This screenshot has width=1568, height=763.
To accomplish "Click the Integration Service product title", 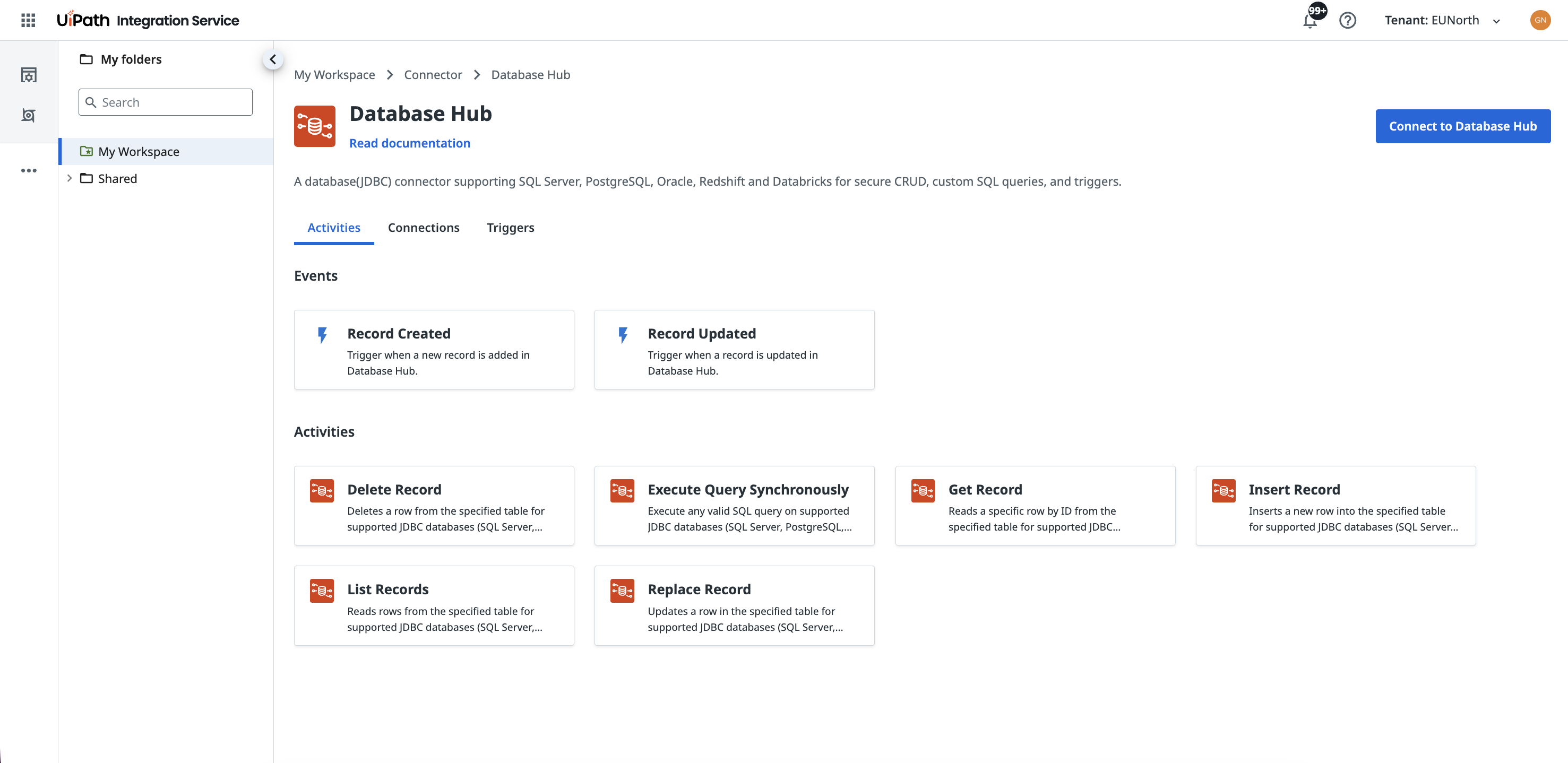I will pyautogui.click(x=178, y=20).
